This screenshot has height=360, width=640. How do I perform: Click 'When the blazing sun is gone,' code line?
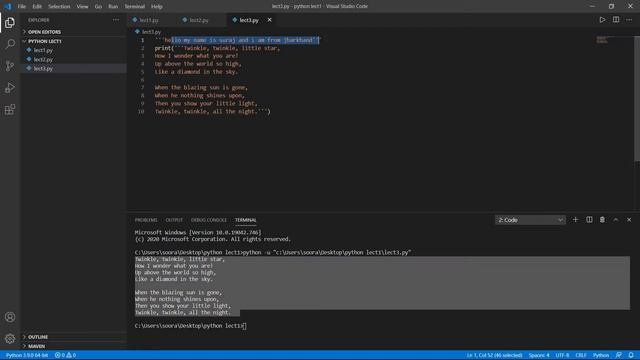[201, 87]
